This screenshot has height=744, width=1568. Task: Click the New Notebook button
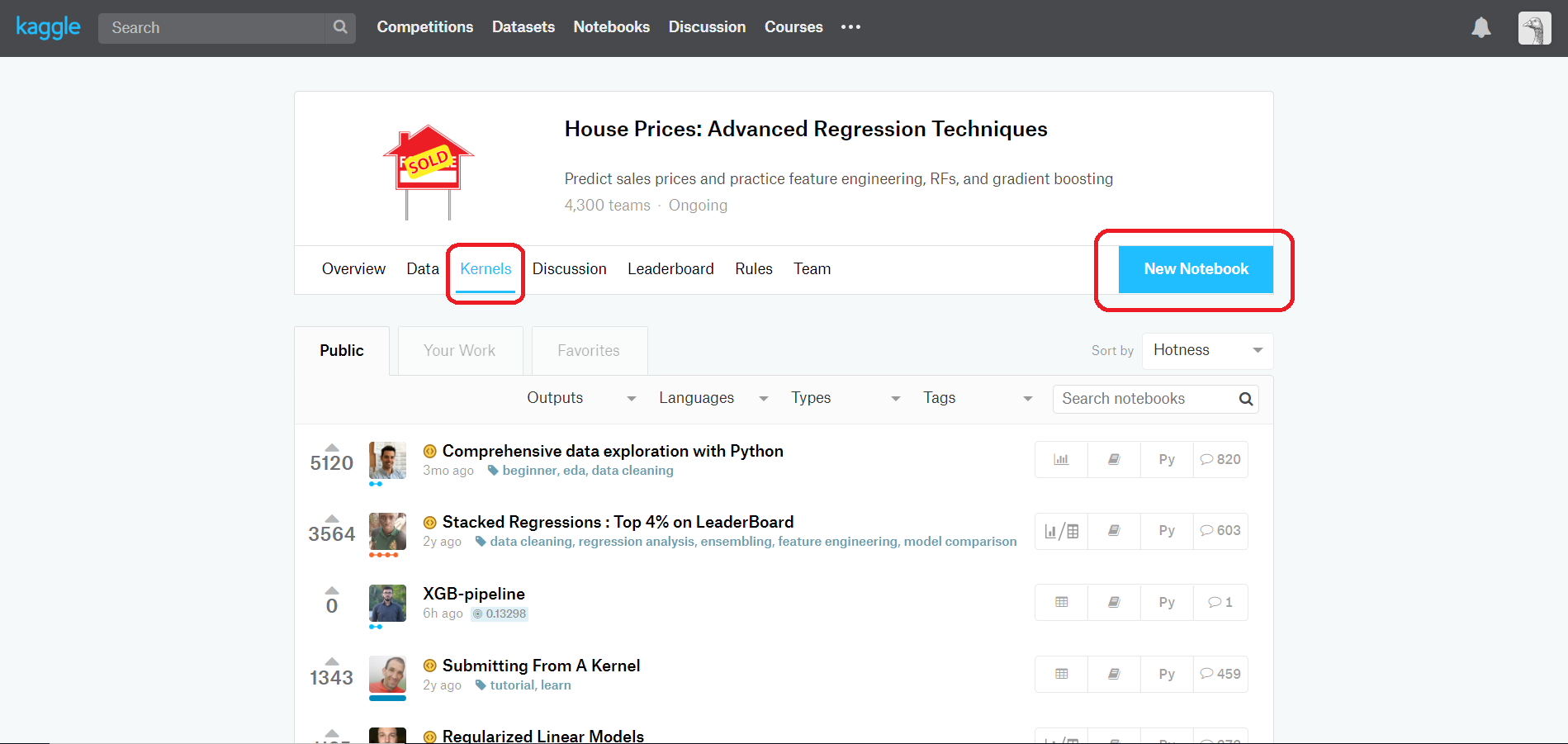click(1195, 268)
